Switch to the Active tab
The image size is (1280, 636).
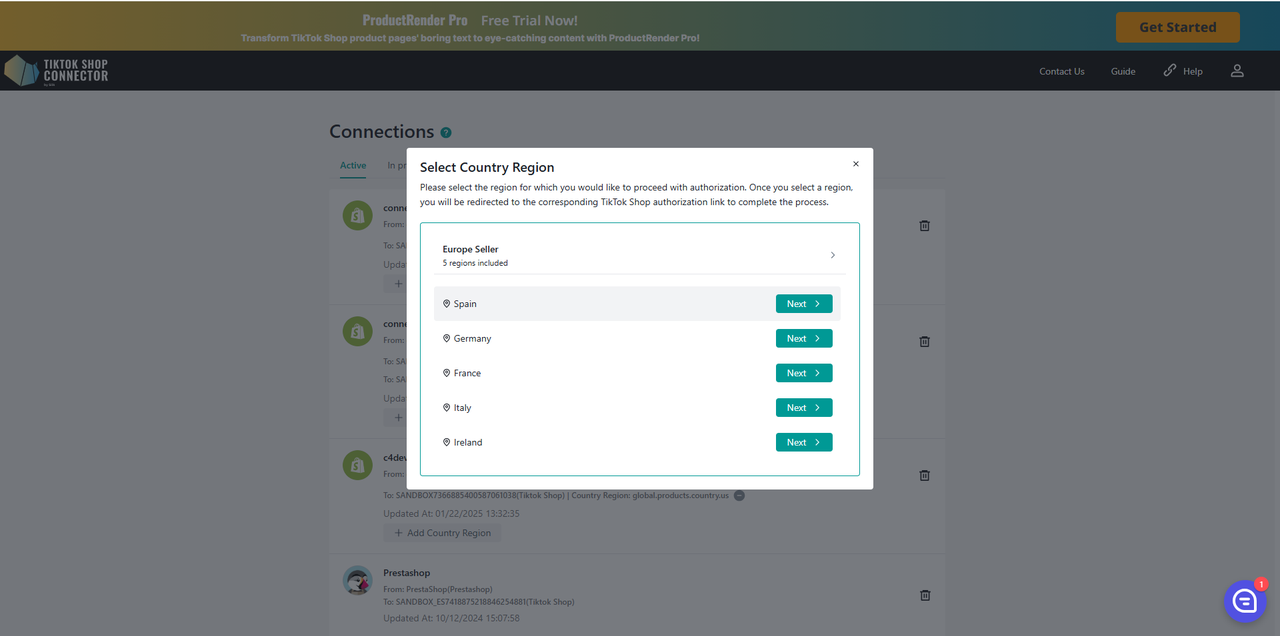[353, 166]
